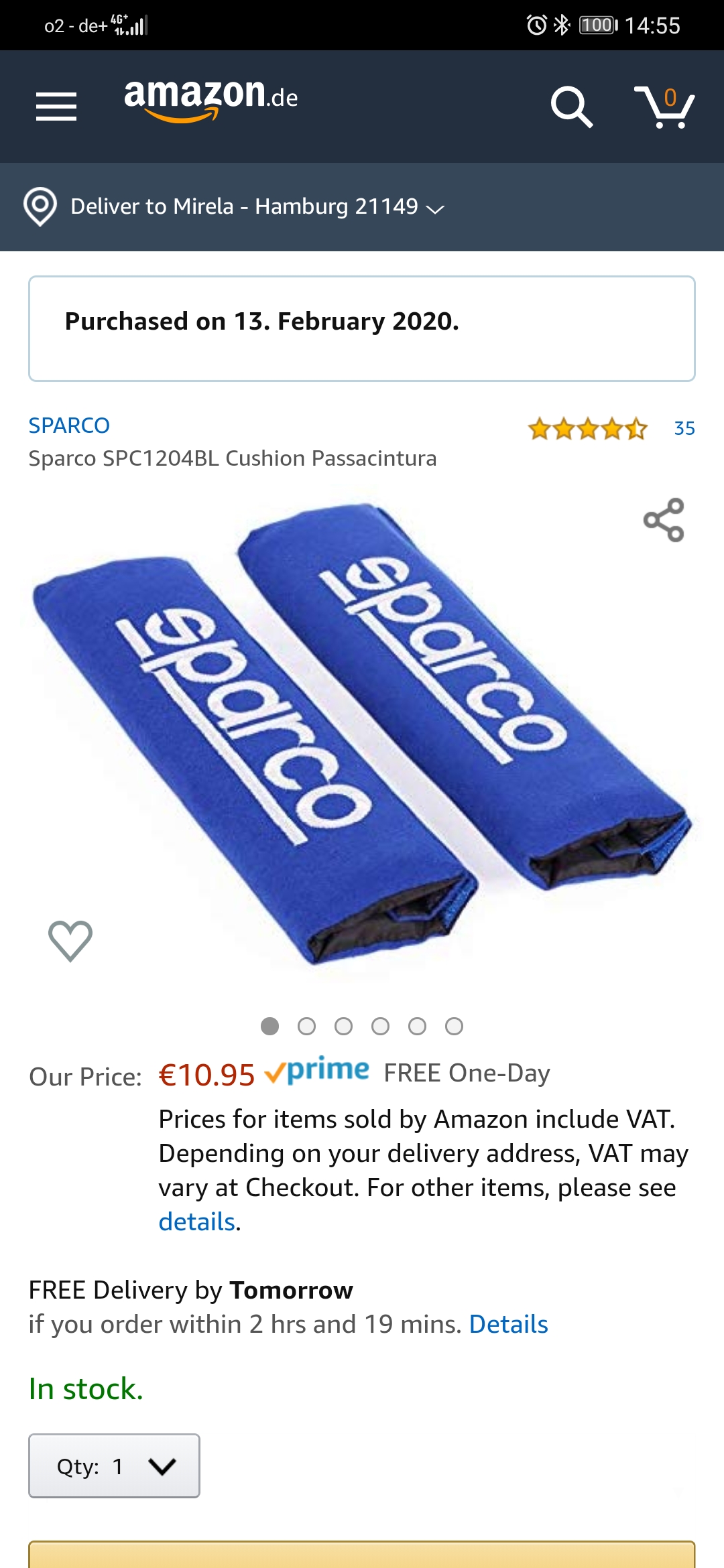Select the second image carousel dot
Screen dimensions: 724x1568
point(306,1027)
